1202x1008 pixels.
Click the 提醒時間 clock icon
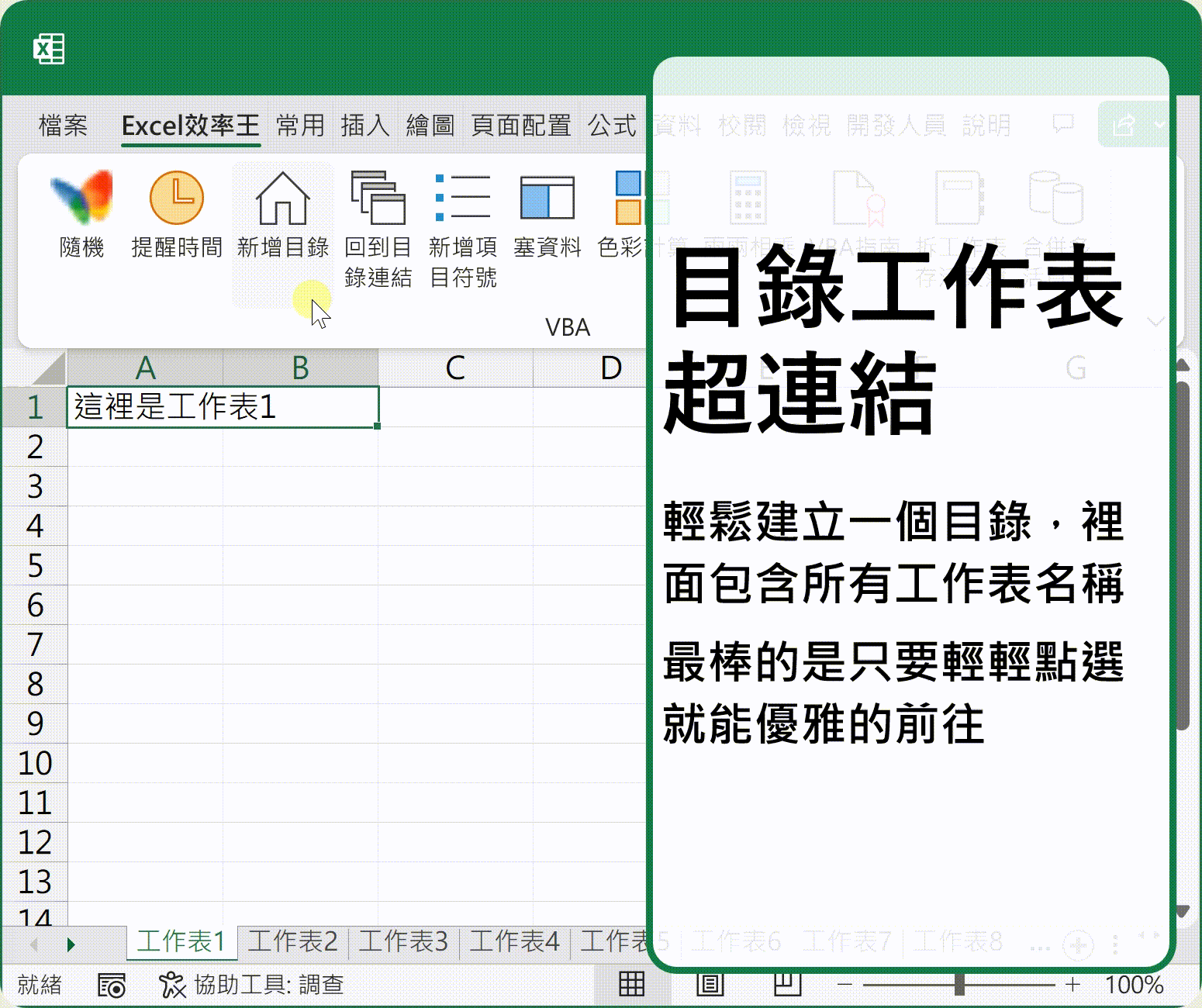(x=177, y=198)
